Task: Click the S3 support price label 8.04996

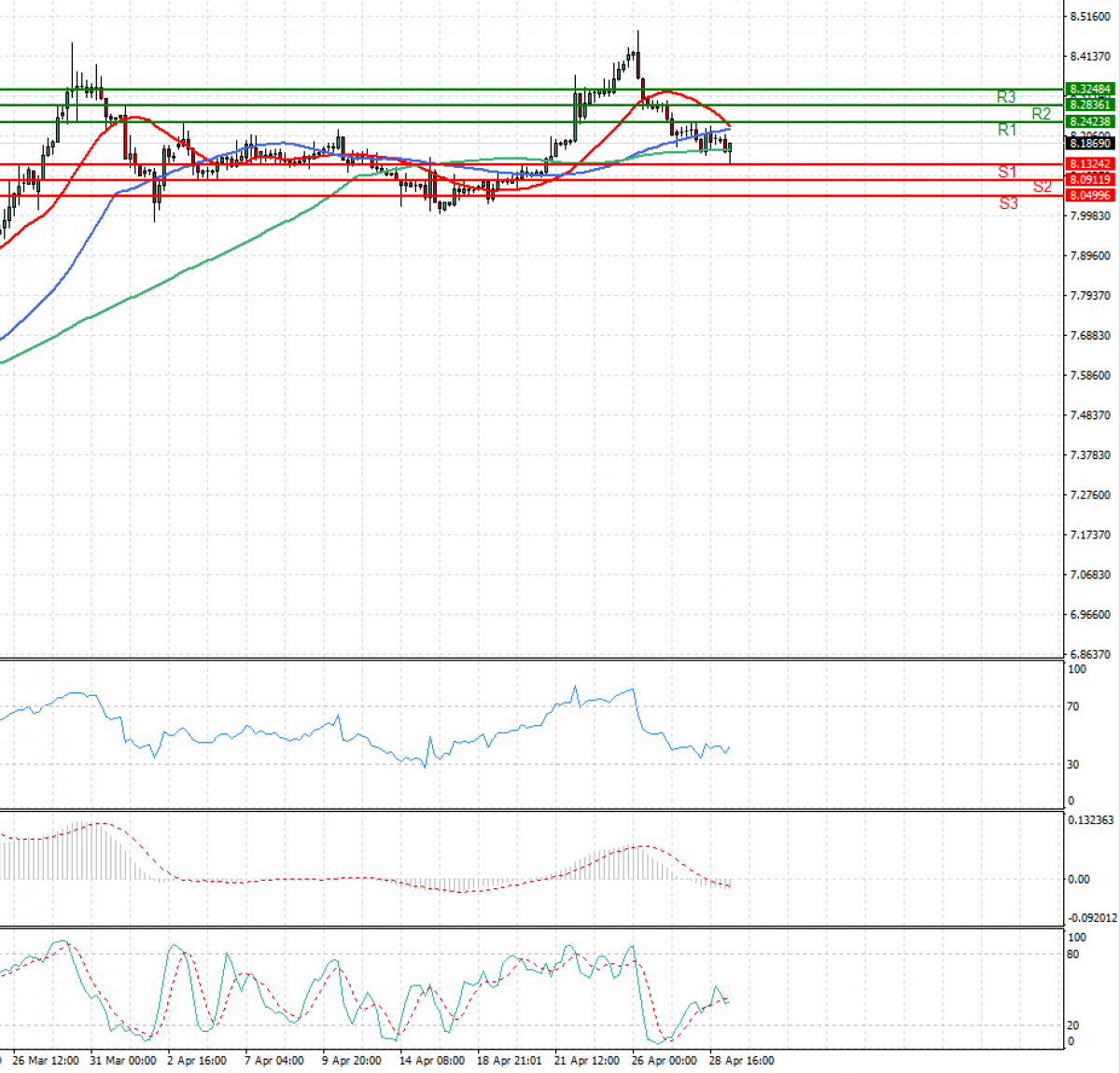Action: [x=1089, y=196]
